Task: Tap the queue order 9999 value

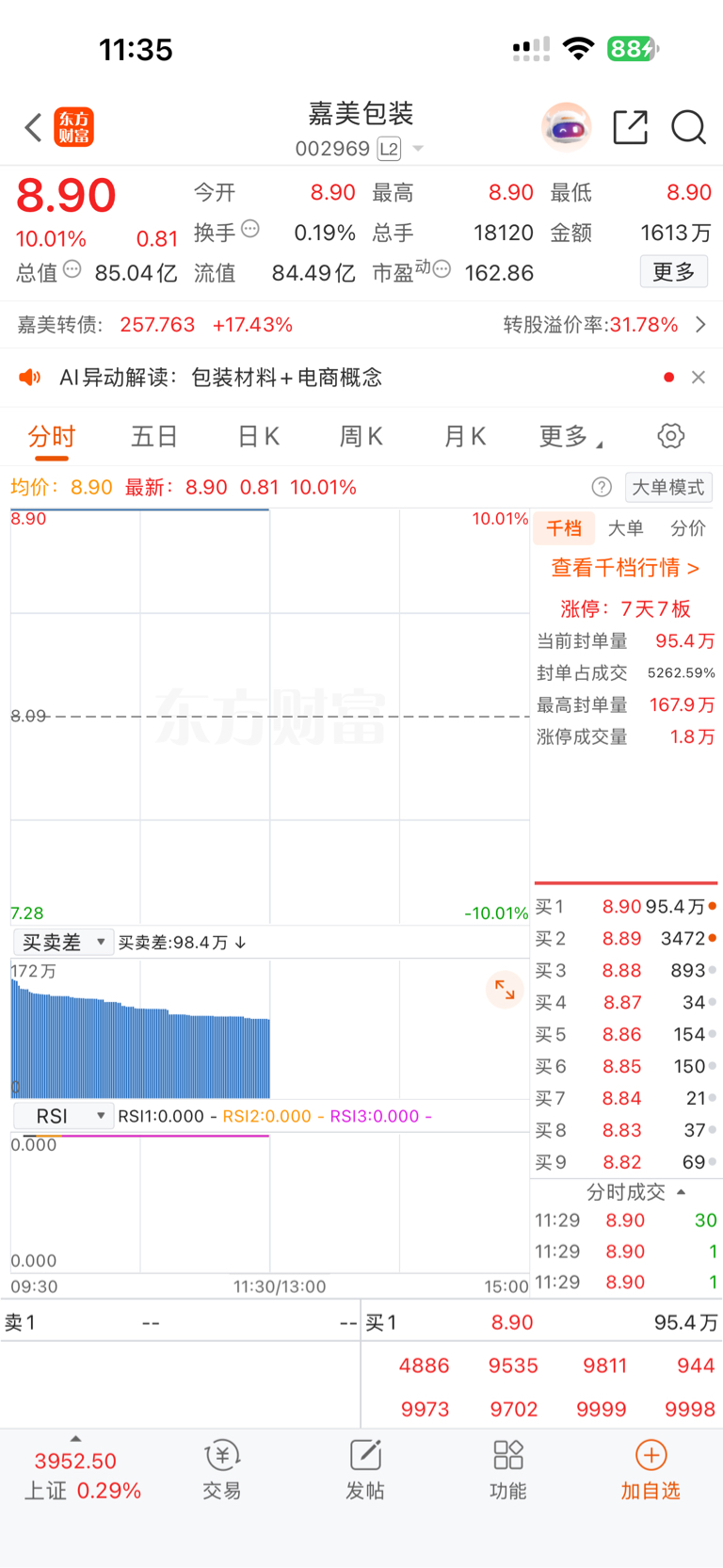Action: [602, 1410]
